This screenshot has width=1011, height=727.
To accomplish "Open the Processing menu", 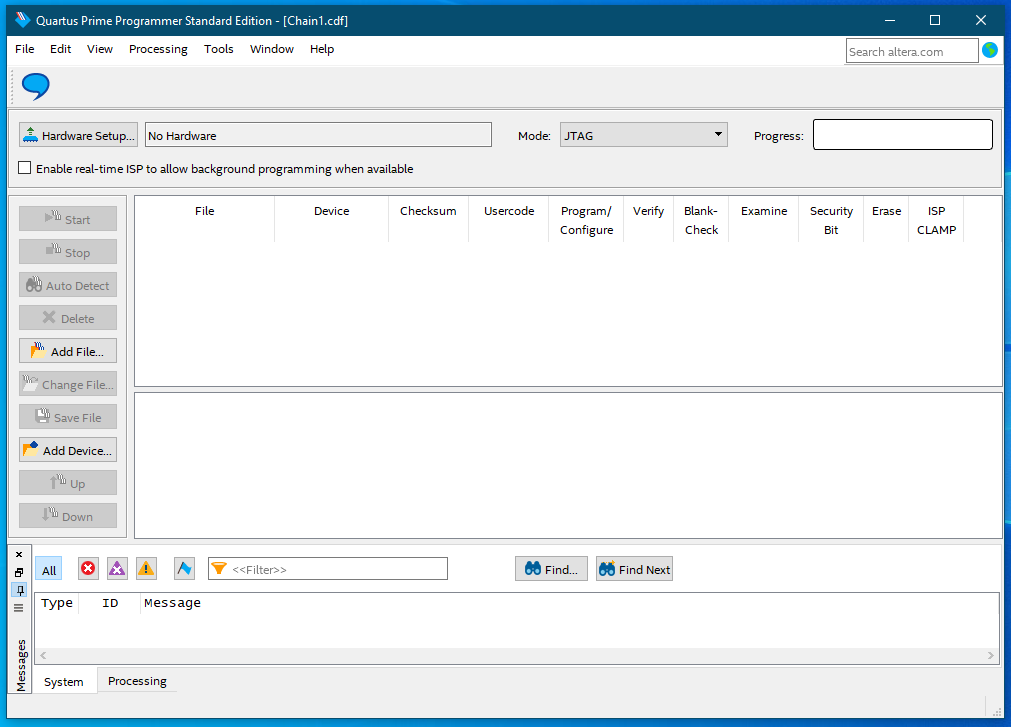I will [158, 49].
